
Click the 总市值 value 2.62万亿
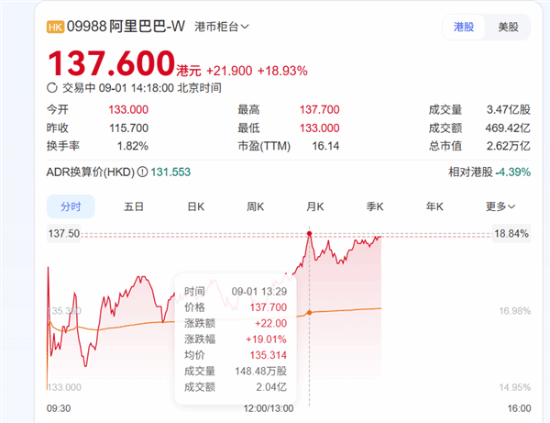(508, 146)
